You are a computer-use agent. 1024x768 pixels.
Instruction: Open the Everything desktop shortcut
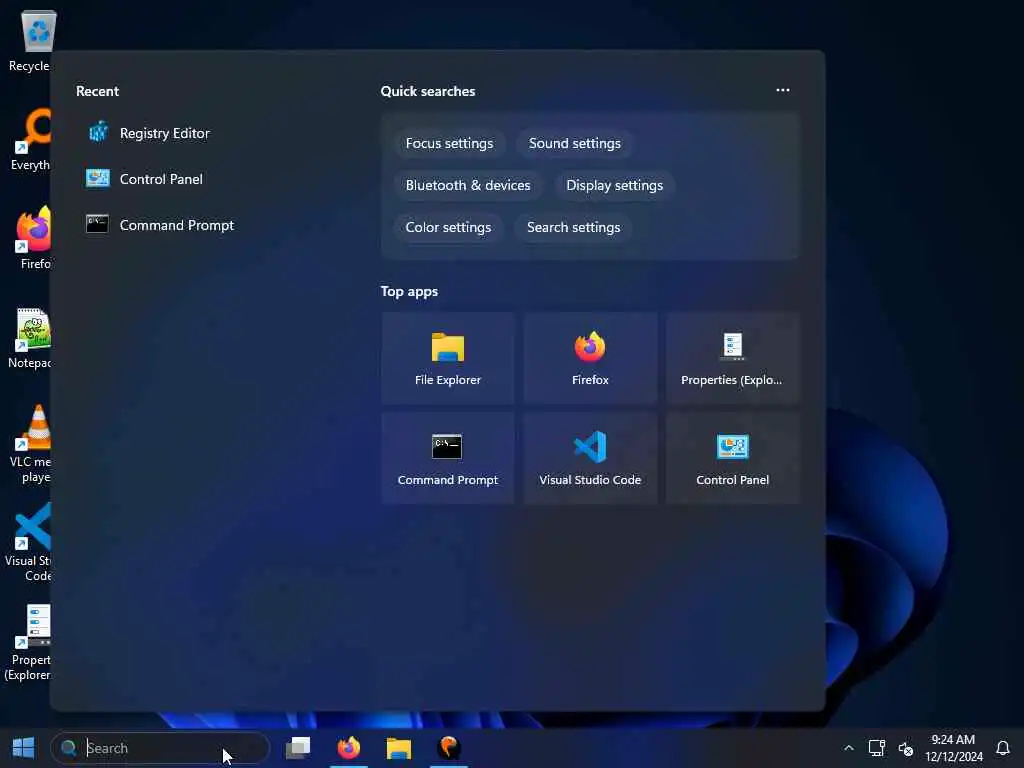pyautogui.click(x=30, y=140)
